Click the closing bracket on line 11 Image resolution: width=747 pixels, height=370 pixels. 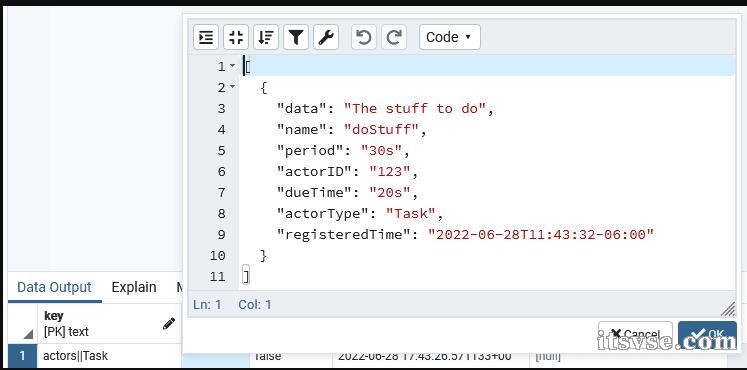coord(246,276)
